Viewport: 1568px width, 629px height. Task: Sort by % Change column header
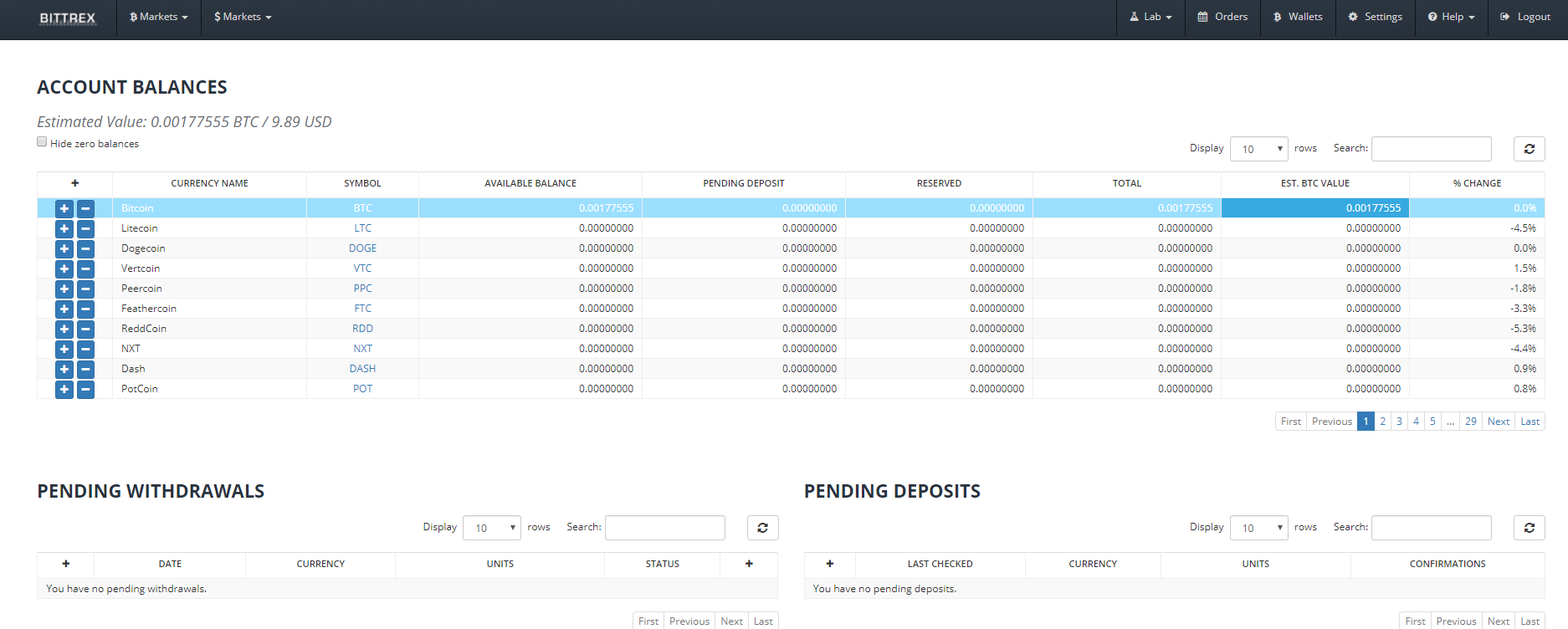pyautogui.click(x=1477, y=183)
